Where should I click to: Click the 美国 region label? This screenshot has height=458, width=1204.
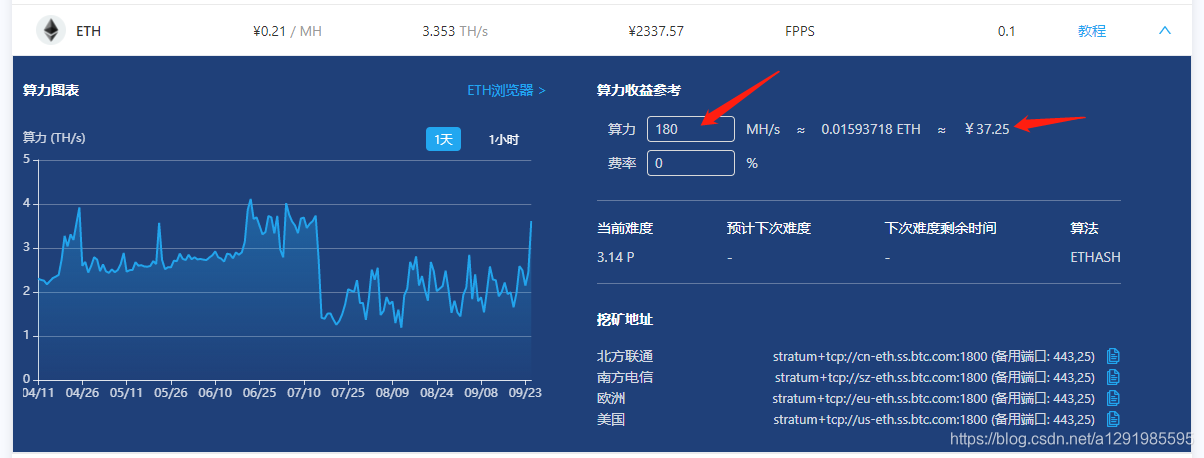[x=611, y=419]
